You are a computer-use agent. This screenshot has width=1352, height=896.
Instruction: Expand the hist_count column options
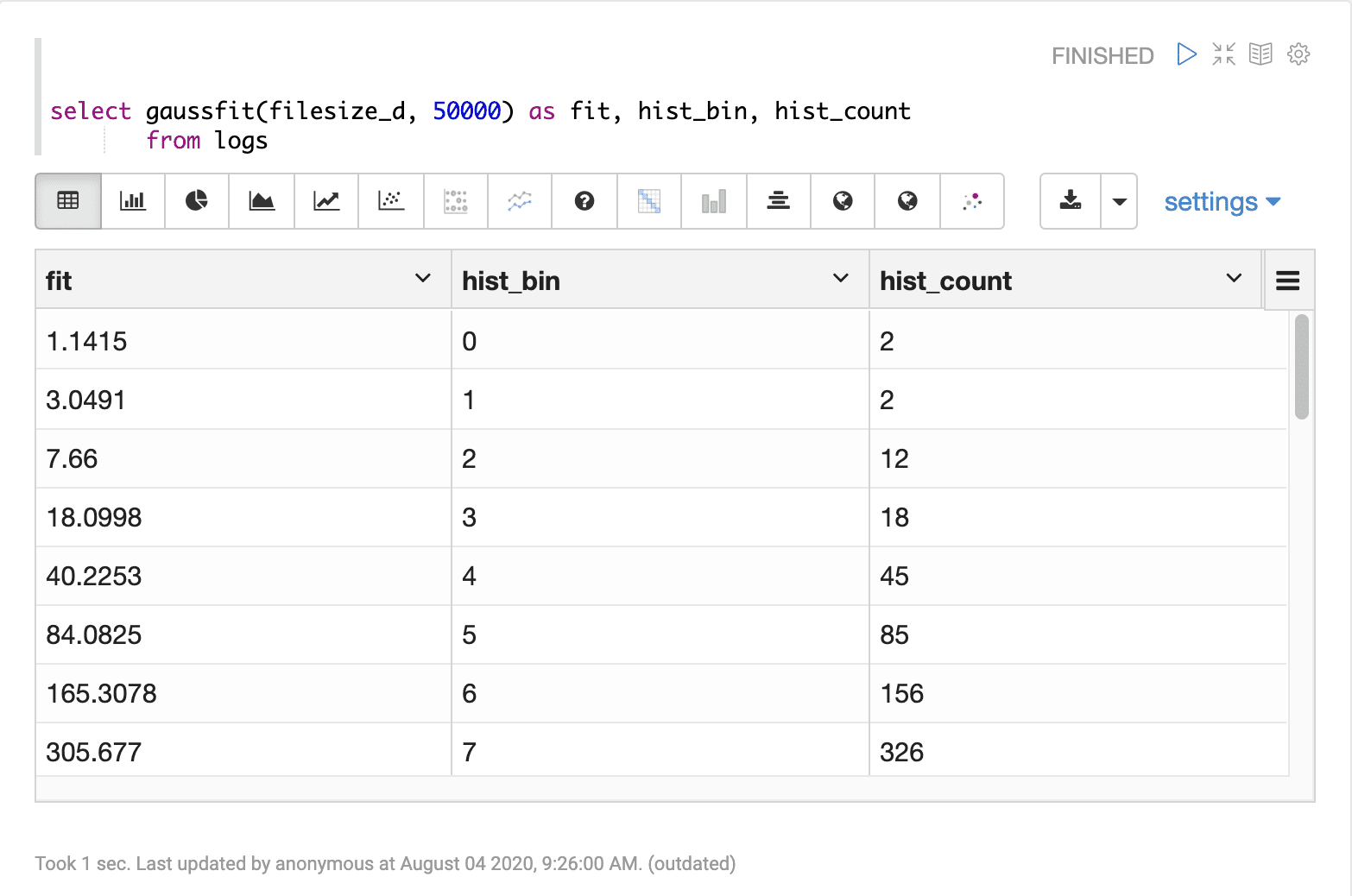pyautogui.click(x=1232, y=278)
